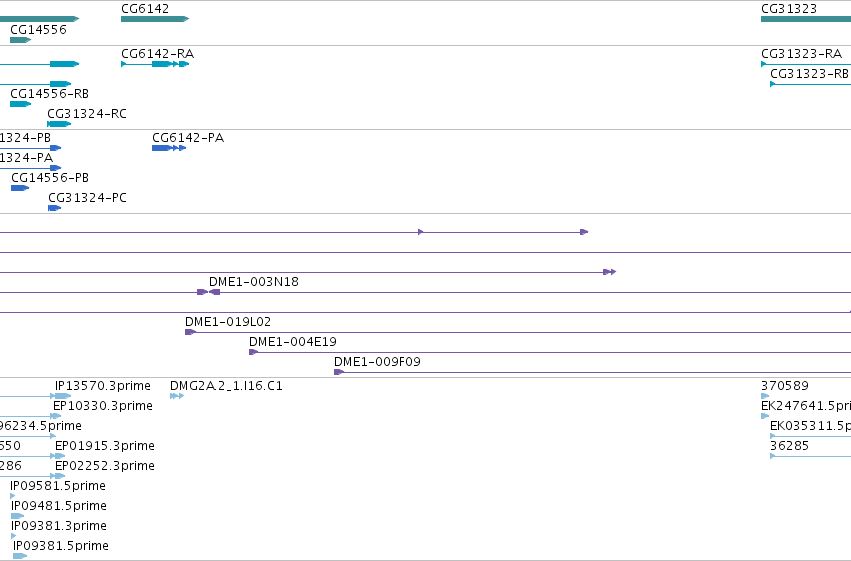Select the CG31324-RC transcript glyph
This screenshot has width=851, height=561.
(x=59, y=124)
